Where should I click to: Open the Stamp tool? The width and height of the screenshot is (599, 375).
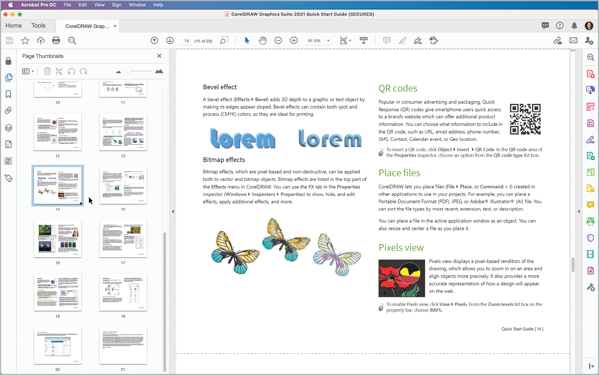(x=434, y=40)
